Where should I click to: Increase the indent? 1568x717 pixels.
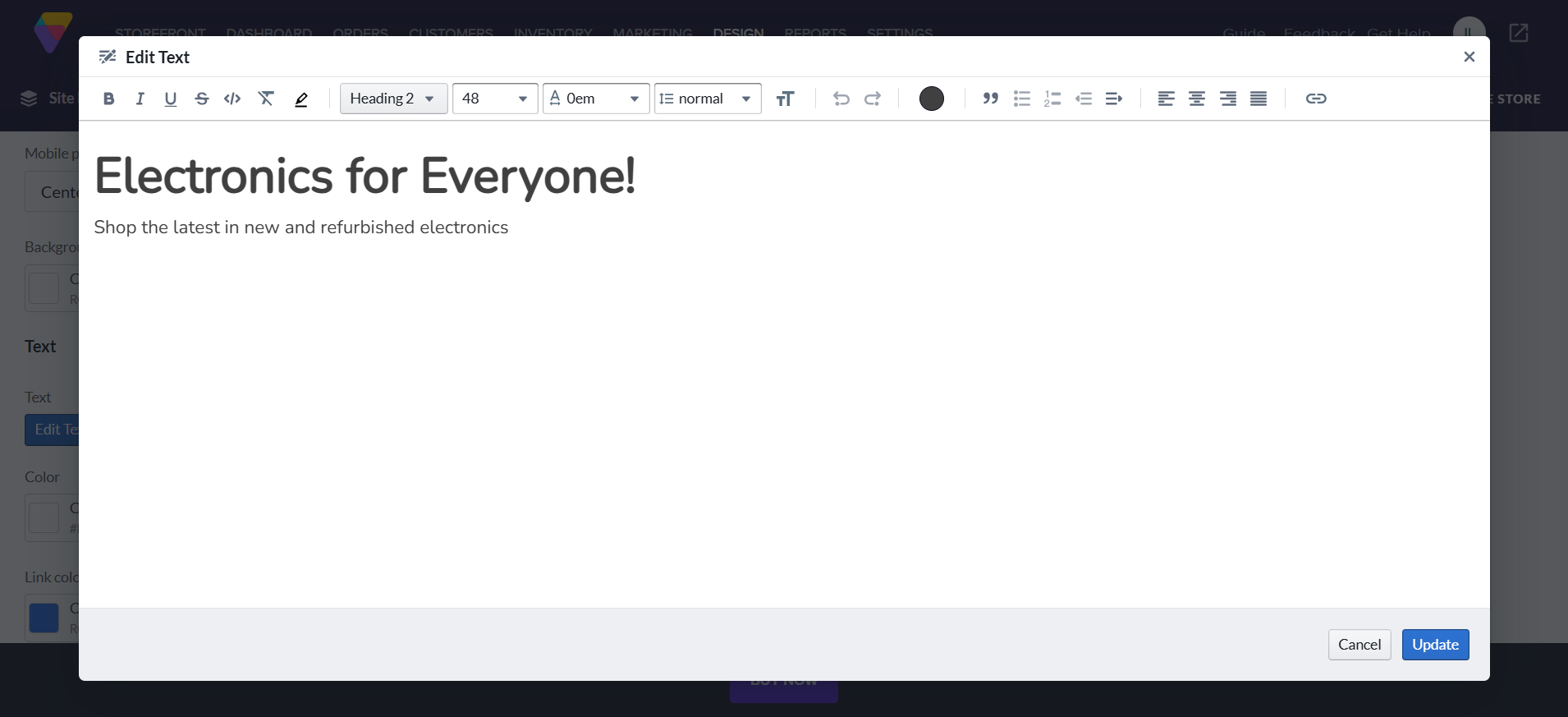click(x=1114, y=99)
